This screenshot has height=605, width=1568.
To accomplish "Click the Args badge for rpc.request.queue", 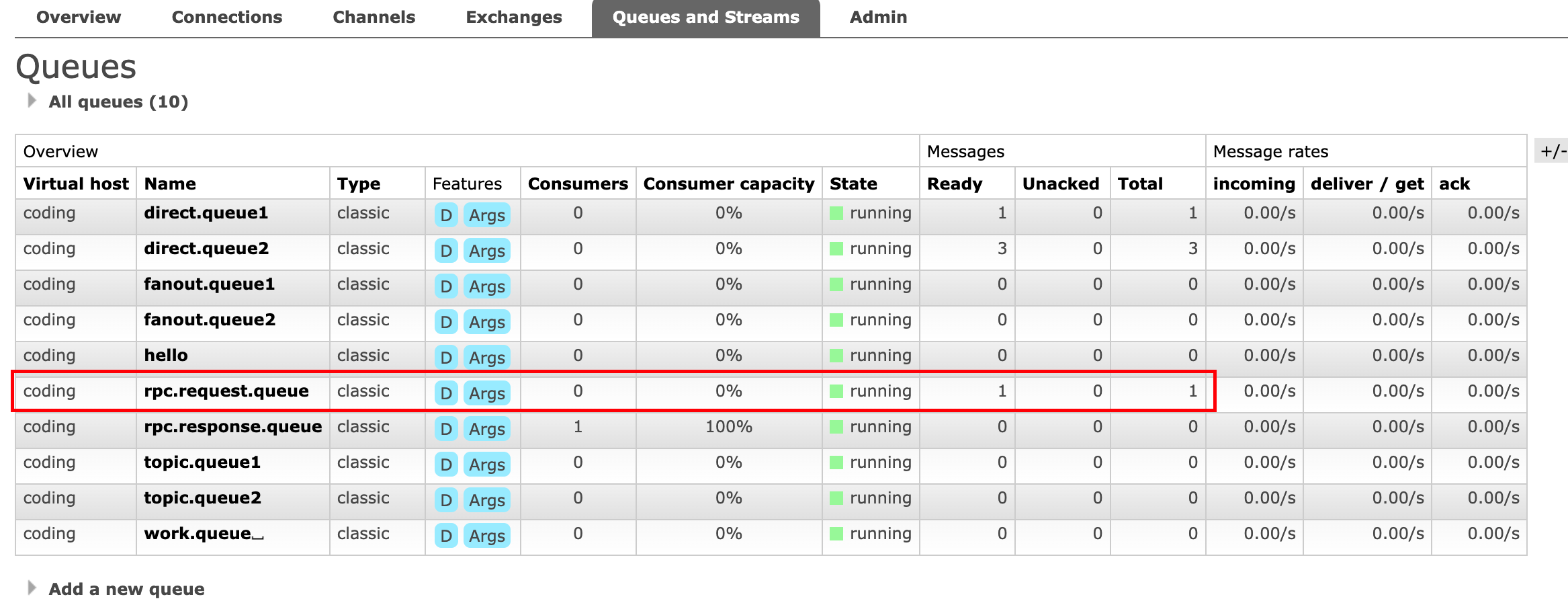I will point(486,393).
